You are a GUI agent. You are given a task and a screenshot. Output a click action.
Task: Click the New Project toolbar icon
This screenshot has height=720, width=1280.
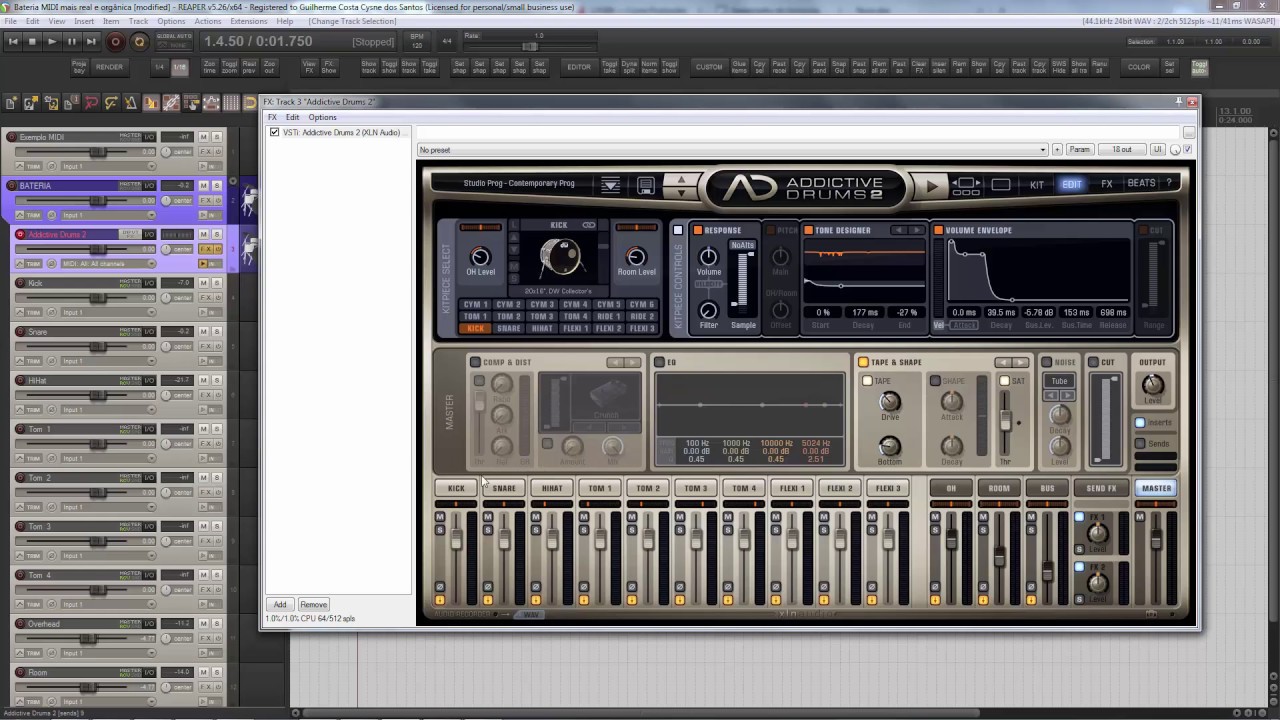pyautogui.click(x=11, y=103)
